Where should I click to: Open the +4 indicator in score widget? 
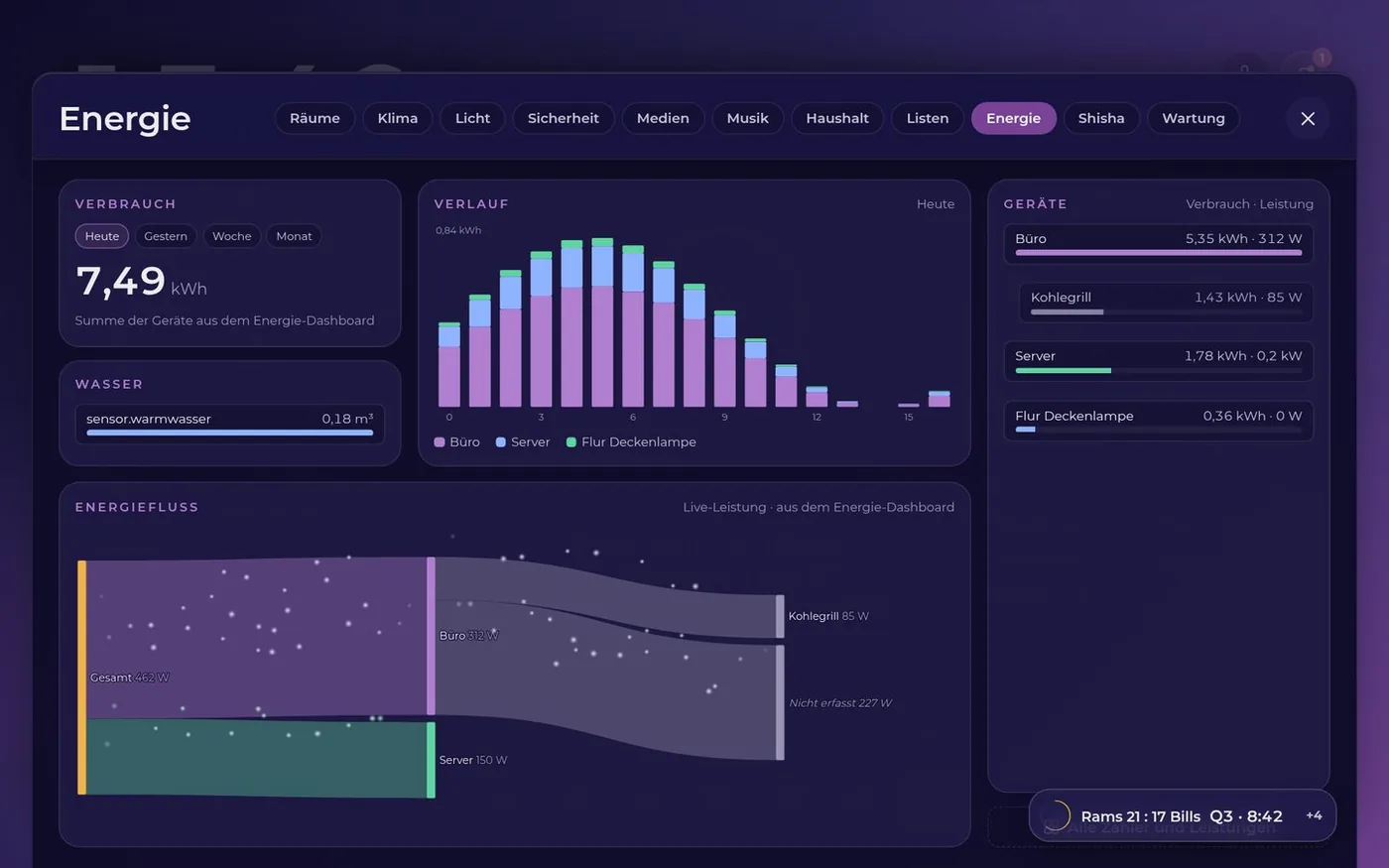click(x=1314, y=815)
